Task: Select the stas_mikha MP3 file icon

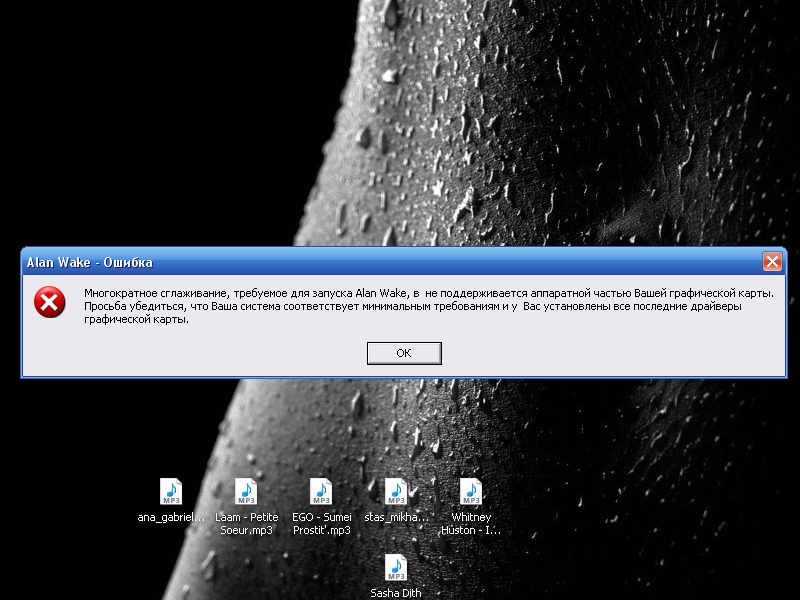Action: (396, 491)
